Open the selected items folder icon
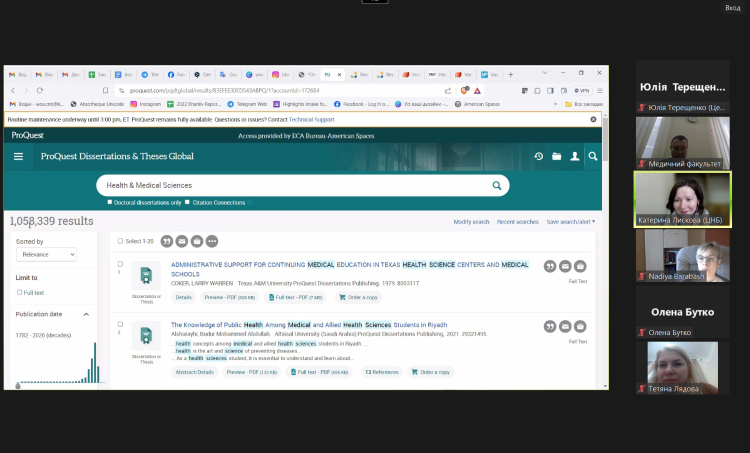This screenshot has height=453, width=750. click(x=556, y=156)
